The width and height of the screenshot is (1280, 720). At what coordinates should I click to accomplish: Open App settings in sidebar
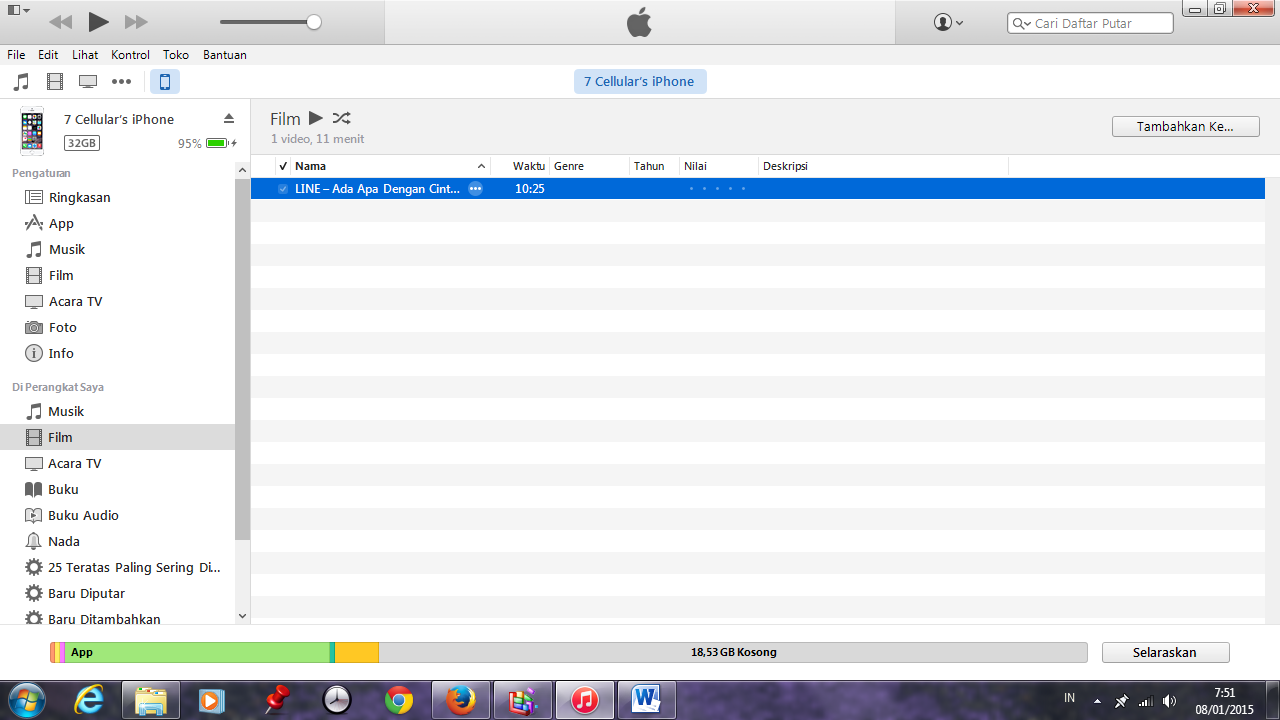point(49,223)
